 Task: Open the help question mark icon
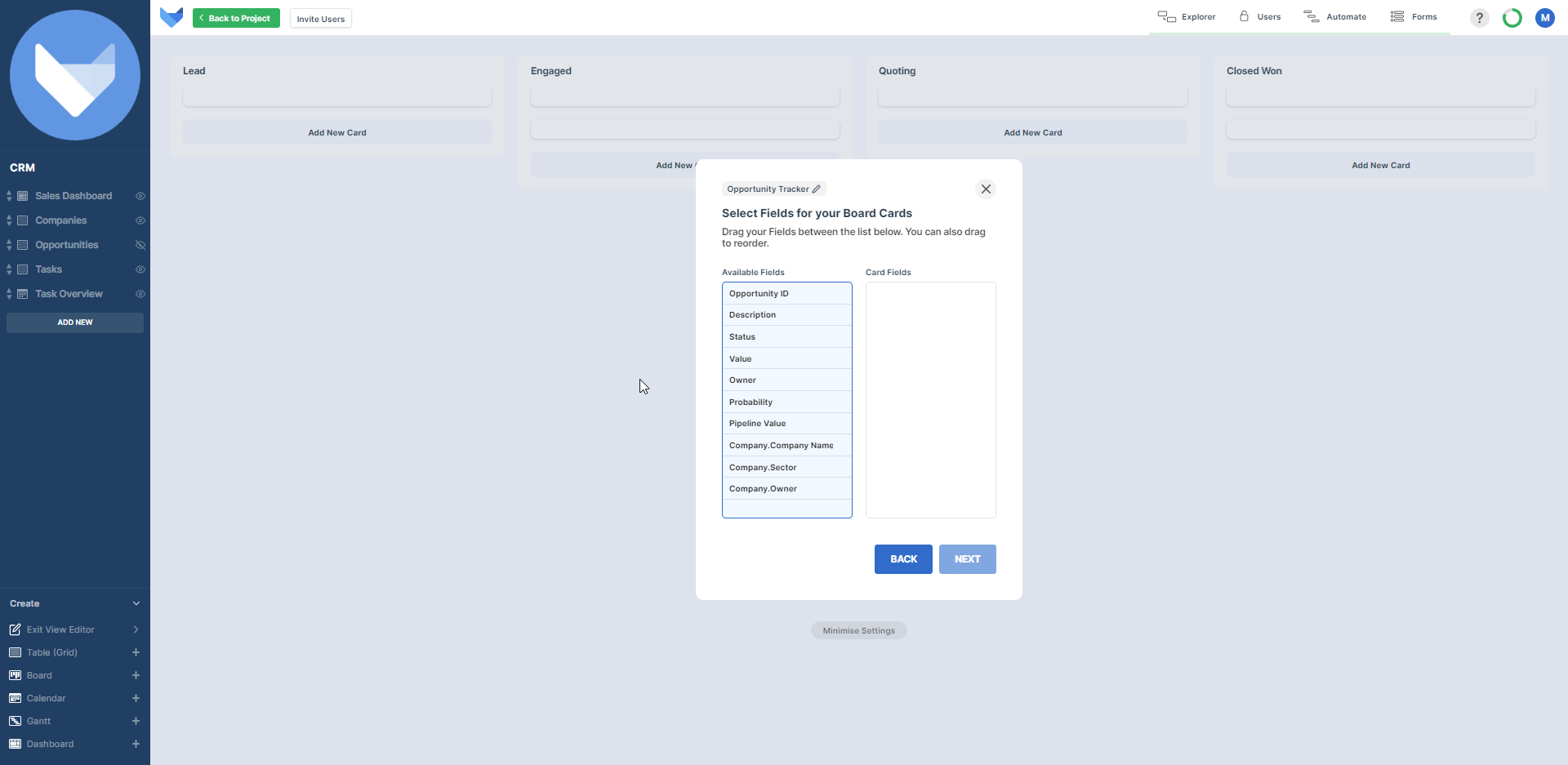pyautogui.click(x=1479, y=18)
